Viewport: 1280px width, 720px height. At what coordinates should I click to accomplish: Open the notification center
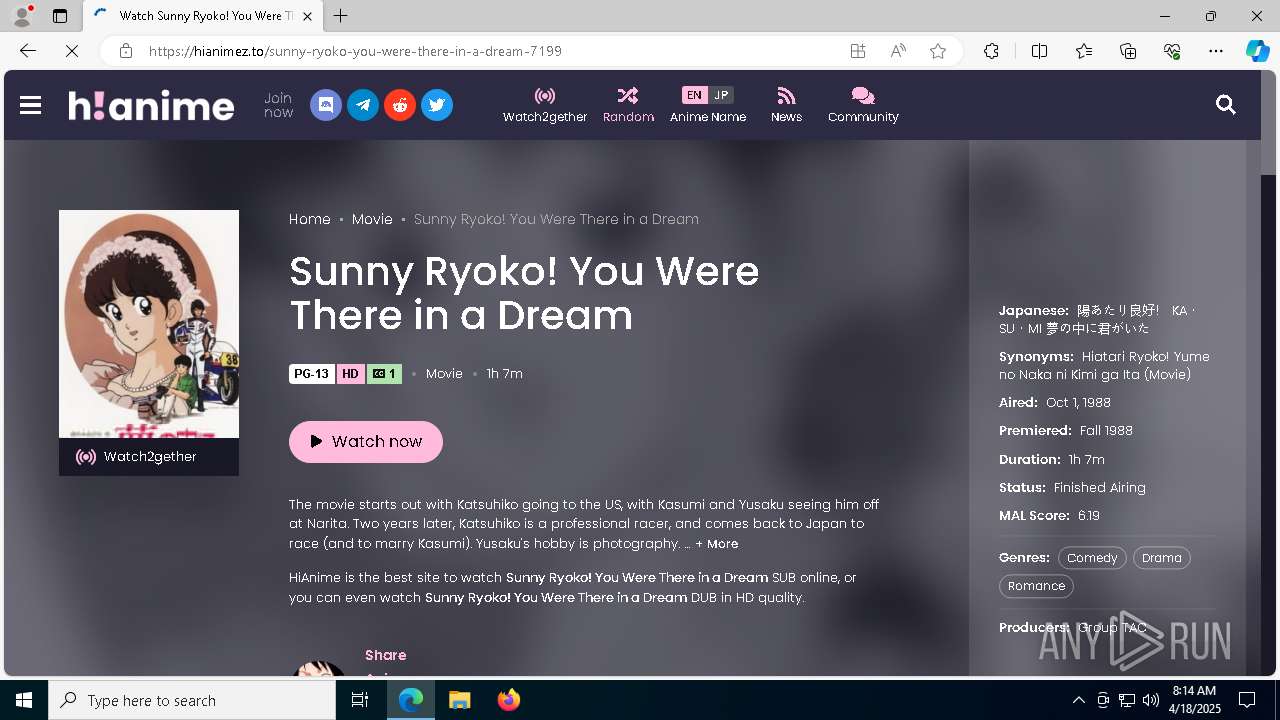tap(1247, 700)
